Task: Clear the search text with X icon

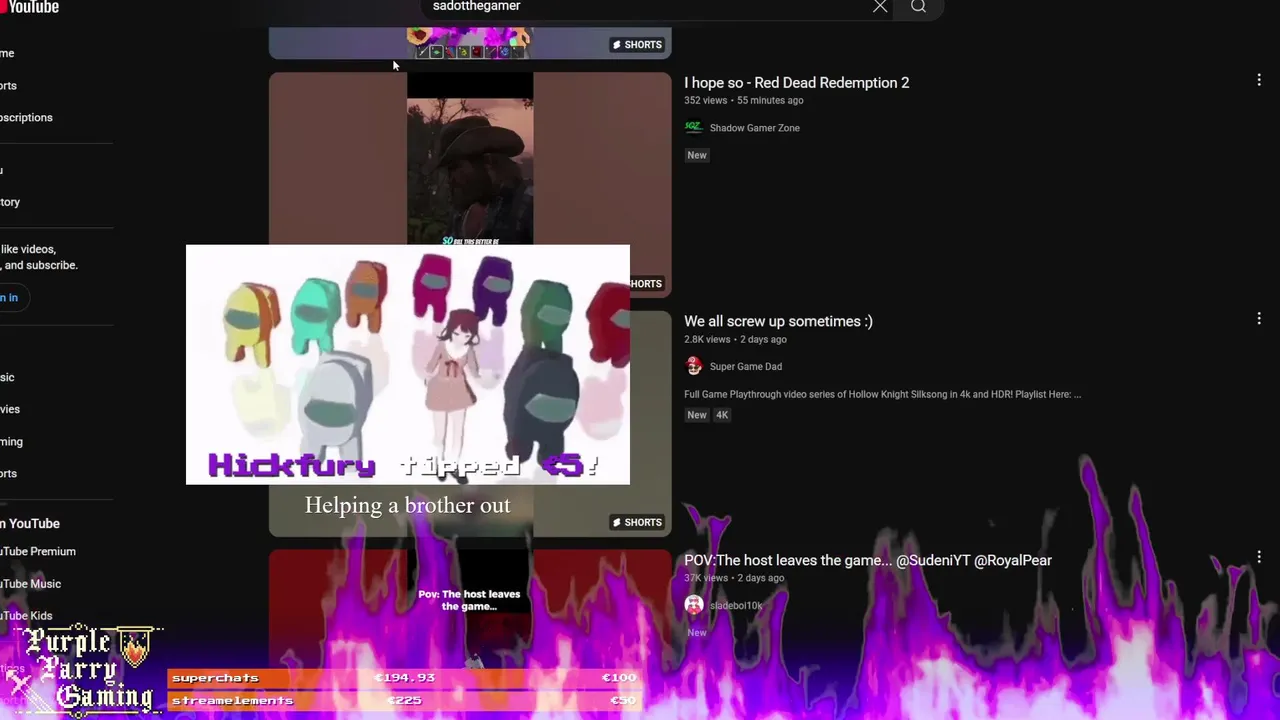Action: (x=880, y=7)
